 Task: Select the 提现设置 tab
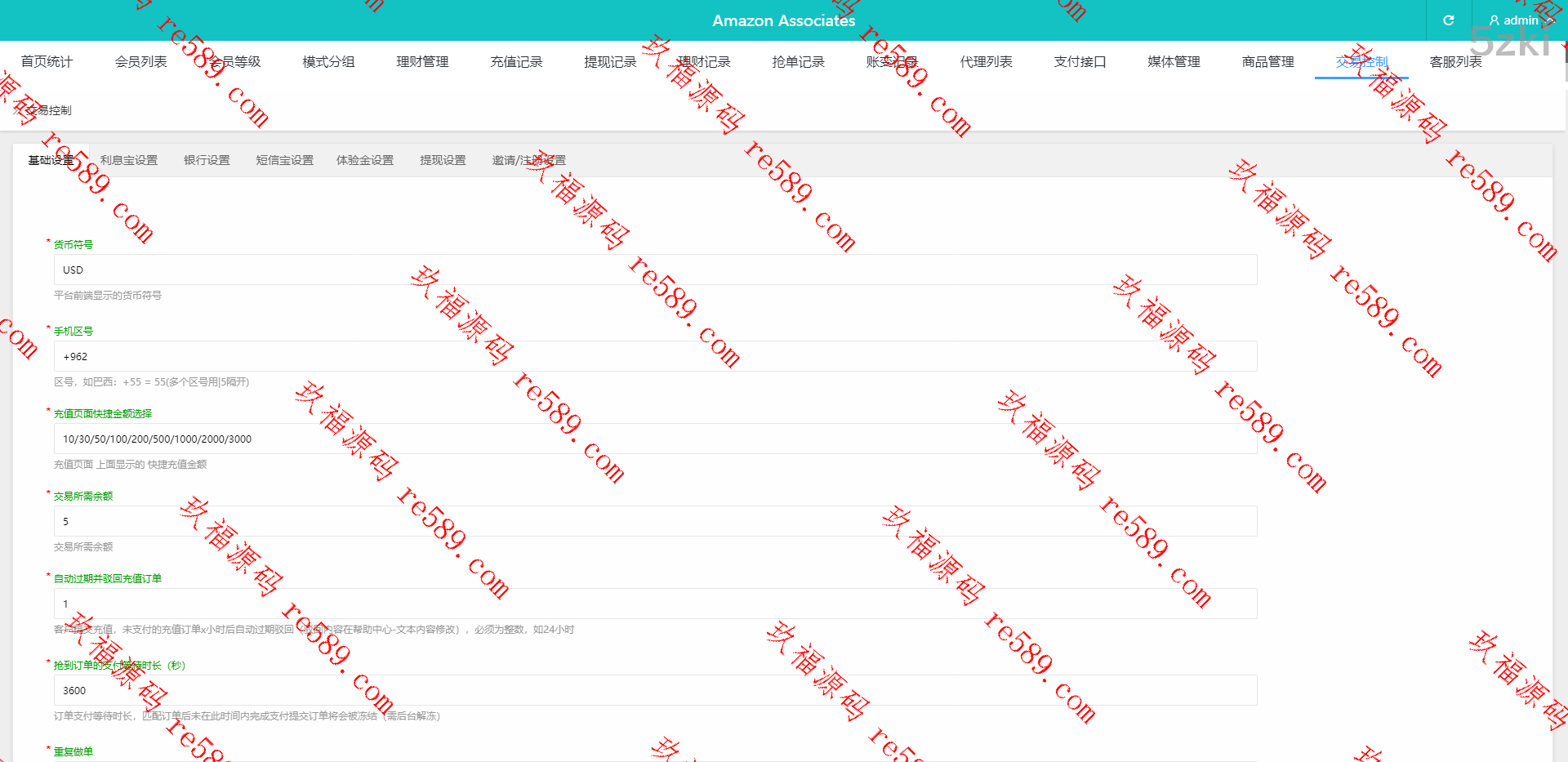[443, 161]
